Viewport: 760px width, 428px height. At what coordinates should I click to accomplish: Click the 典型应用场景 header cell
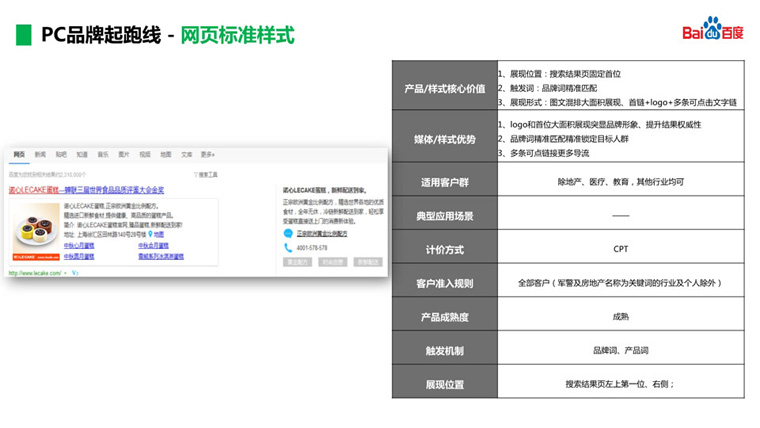444,213
